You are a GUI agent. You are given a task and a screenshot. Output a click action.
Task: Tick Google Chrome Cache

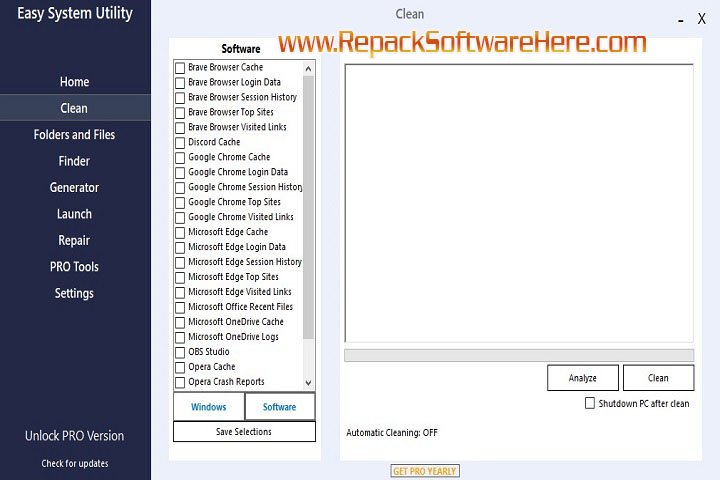180,158
